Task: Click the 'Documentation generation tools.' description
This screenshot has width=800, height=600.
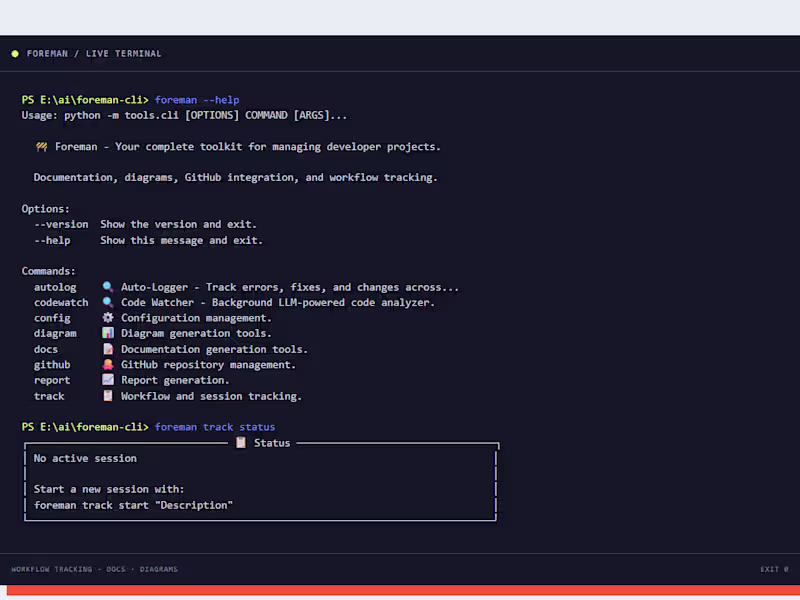Action: [x=214, y=349]
